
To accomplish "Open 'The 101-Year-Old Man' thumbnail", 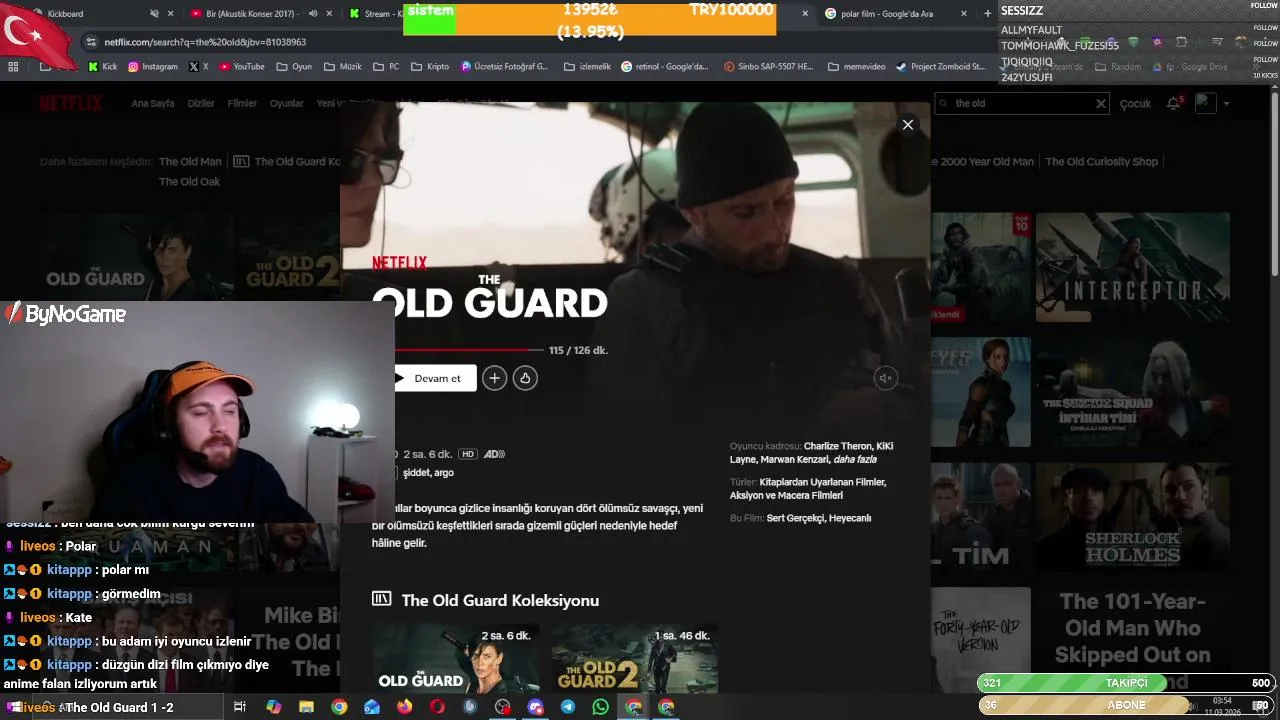I will pyautogui.click(x=1132, y=640).
